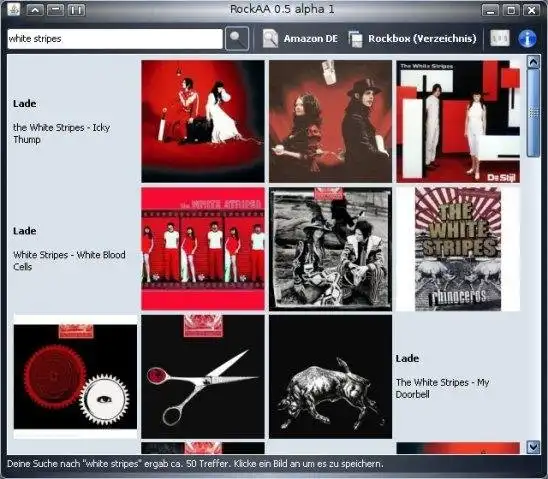Select Icky Thump cover with hats
Image resolution: width=548 pixels, height=479 pixels.
[330, 121]
